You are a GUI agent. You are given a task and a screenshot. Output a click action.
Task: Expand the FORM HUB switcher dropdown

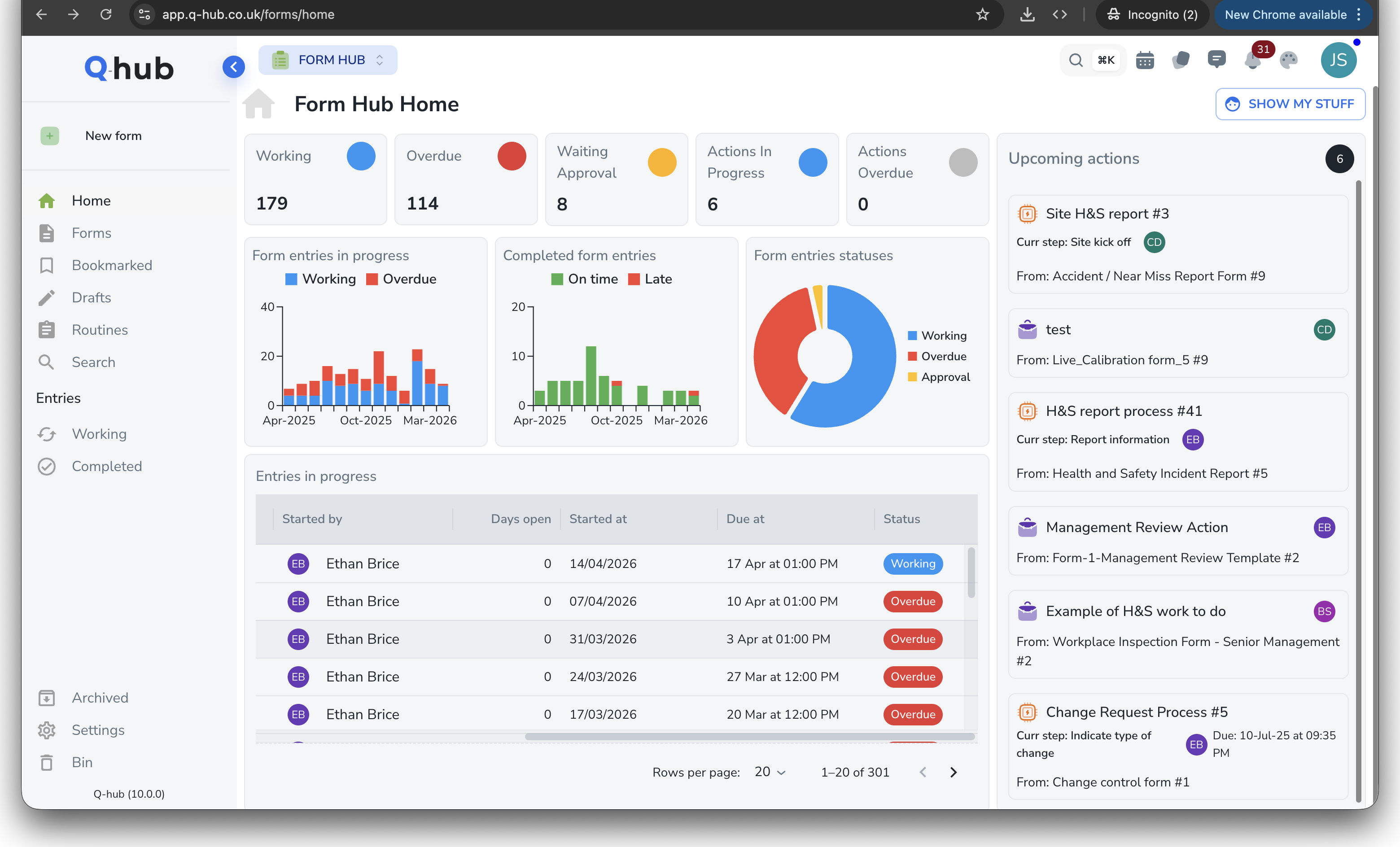tap(379, 60)
